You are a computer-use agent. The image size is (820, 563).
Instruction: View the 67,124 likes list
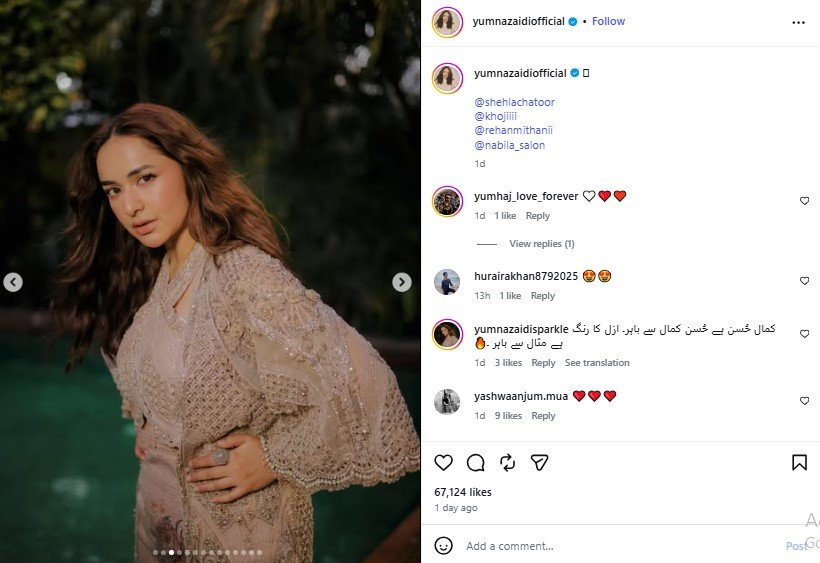click(x=463, y=492)
